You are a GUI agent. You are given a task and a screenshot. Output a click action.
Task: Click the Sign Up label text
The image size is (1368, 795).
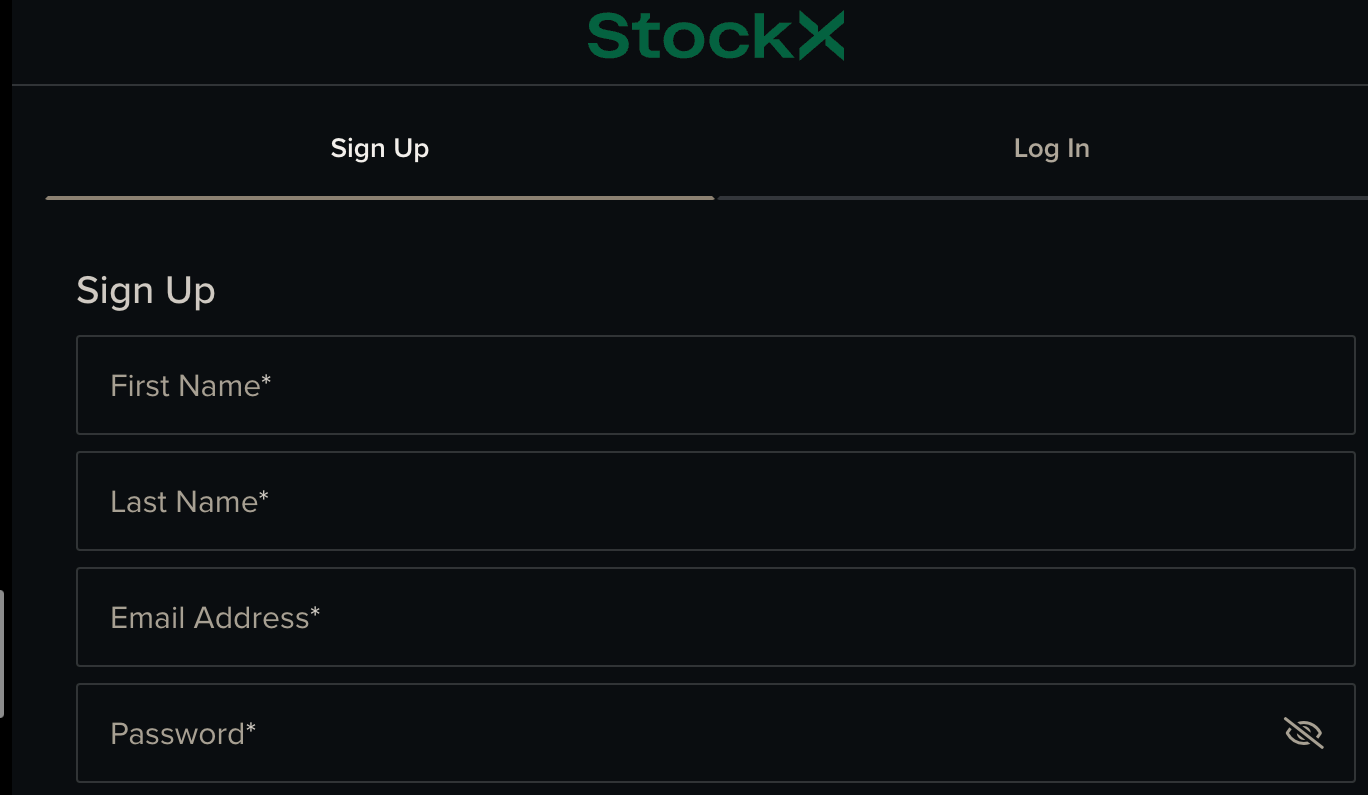(x=379, y=147)
